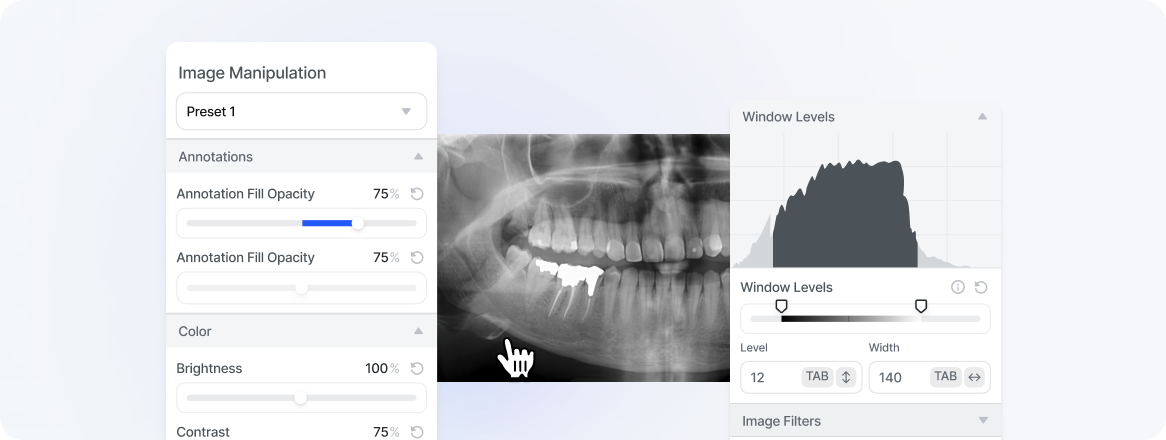Viewport: 1166px width, 440px height.
Task: Open the Preset 1 dropdown
Action: coord(301,111)
